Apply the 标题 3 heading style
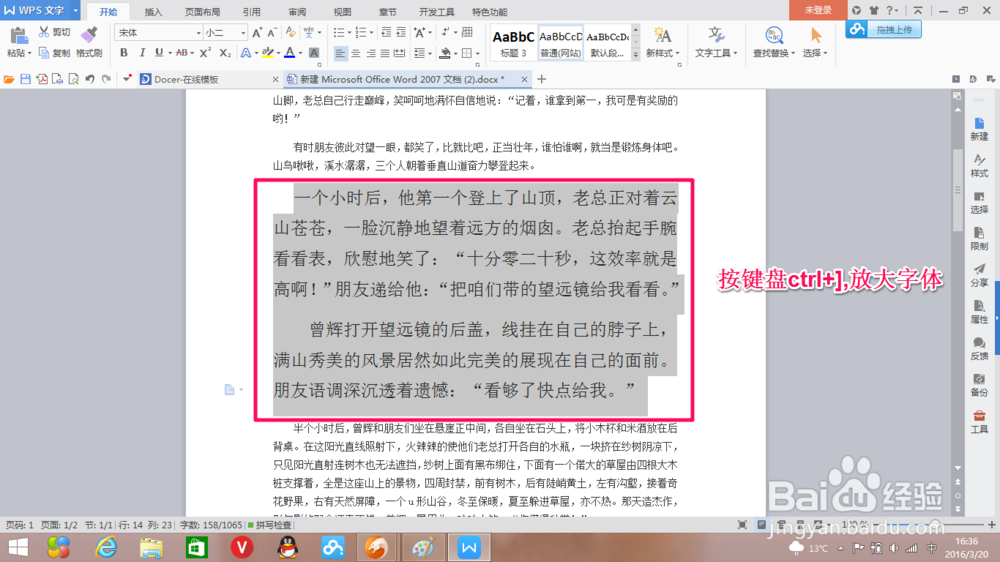The height and width of the screenshot is (562, 1000). point(513,43)
